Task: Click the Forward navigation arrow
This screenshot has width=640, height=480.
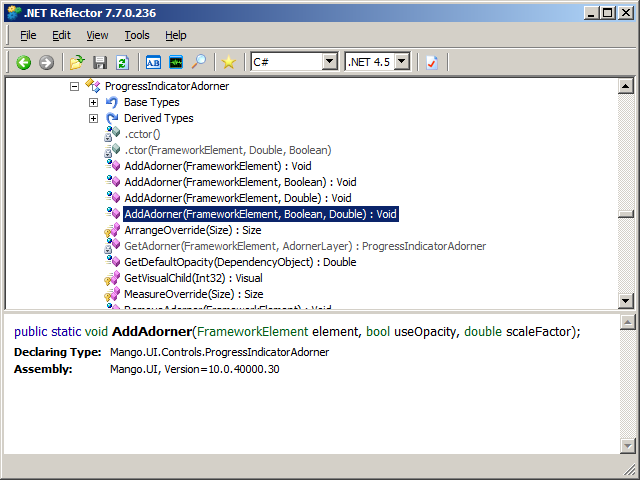Action: tap(46, 62)
